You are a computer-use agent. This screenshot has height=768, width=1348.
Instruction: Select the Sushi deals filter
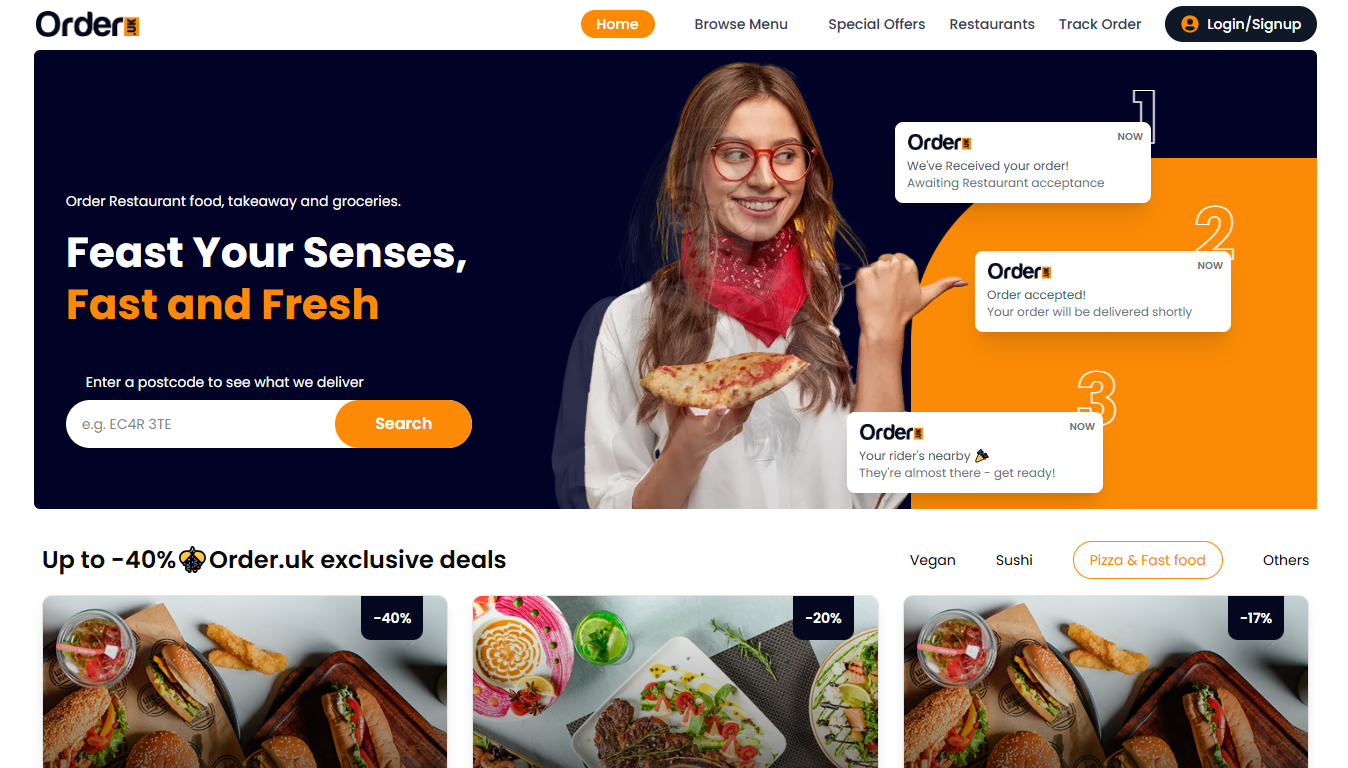pyautogui.click(x=1014, y=560)
